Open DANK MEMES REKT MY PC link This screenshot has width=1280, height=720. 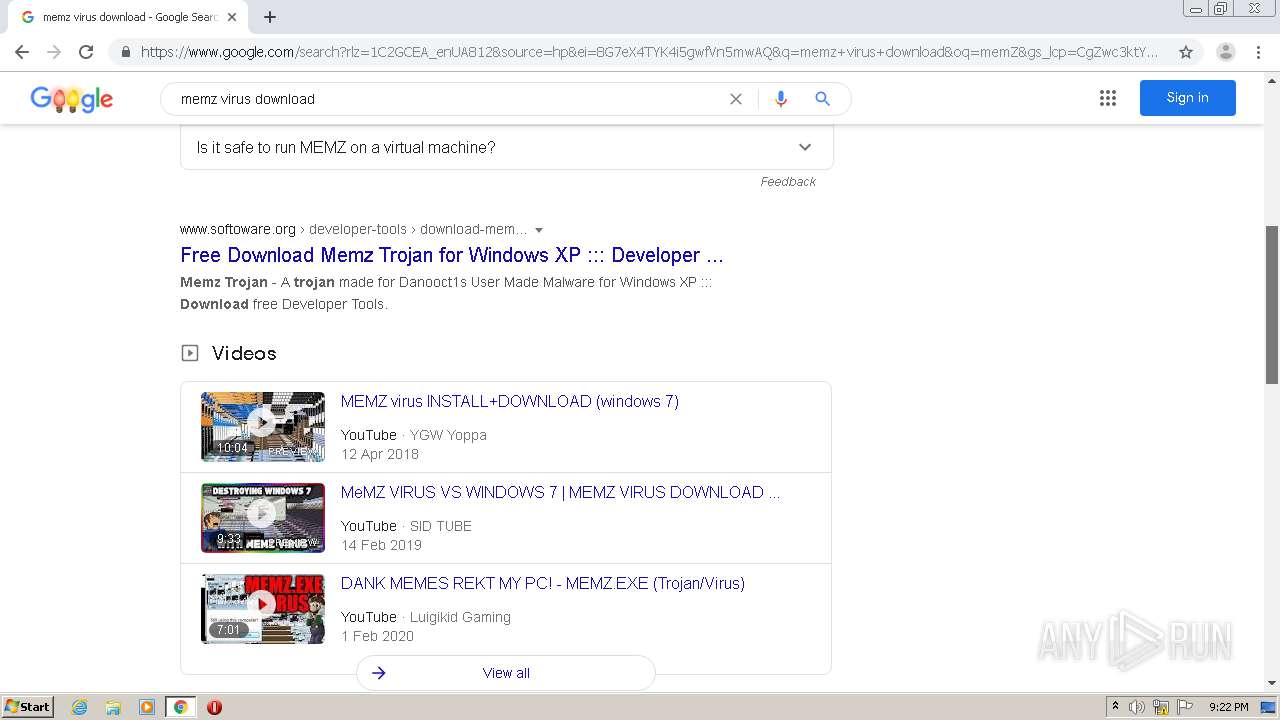[543, 583]
